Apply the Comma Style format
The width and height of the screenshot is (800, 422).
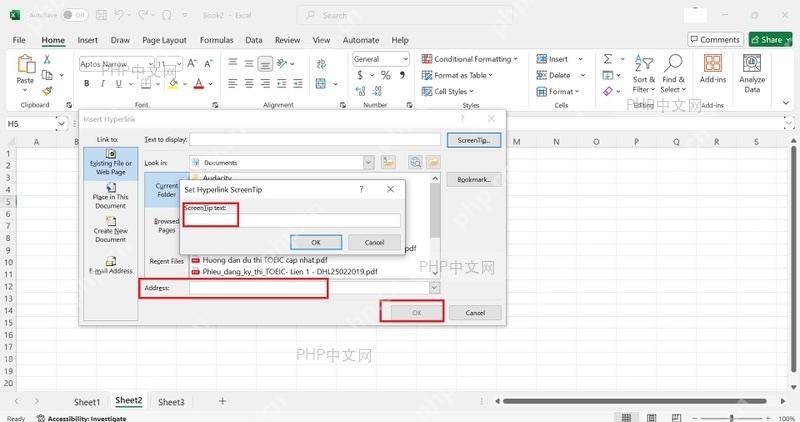click(403, 75)
